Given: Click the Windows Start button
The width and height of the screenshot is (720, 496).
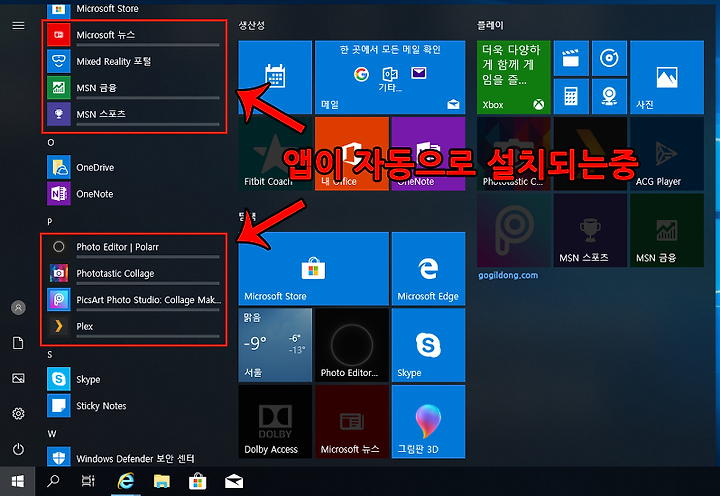Looking at the screenshot, I should (17, 481).
